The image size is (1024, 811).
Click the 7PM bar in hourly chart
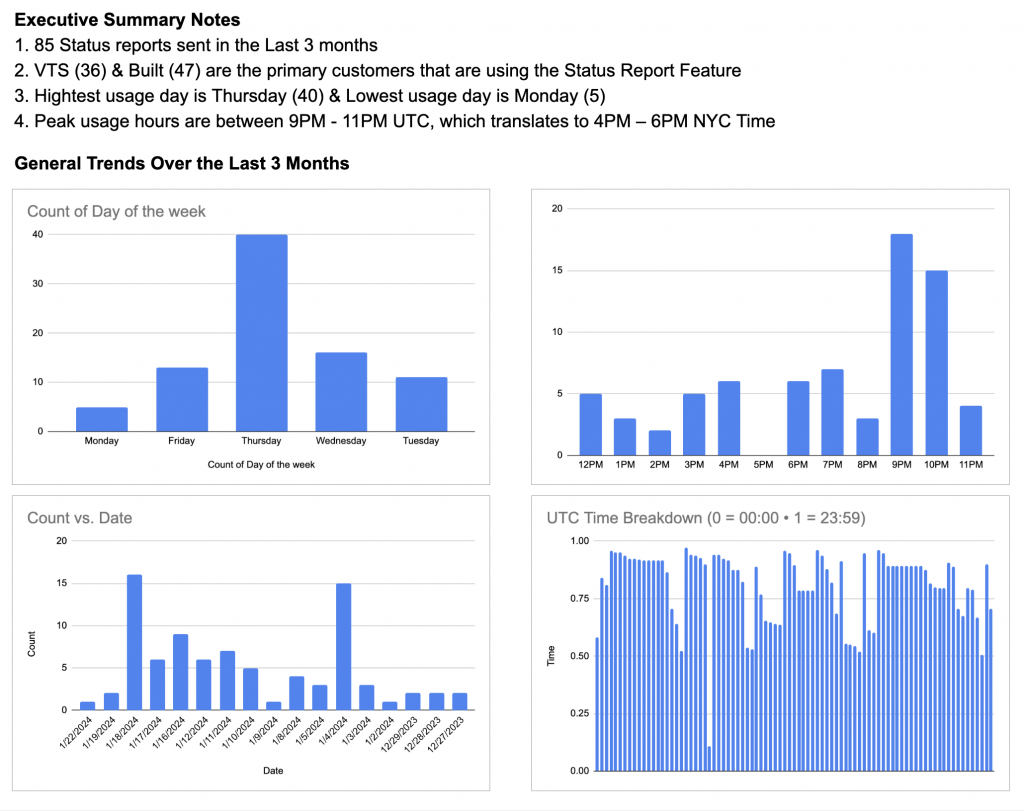[832, 412]
